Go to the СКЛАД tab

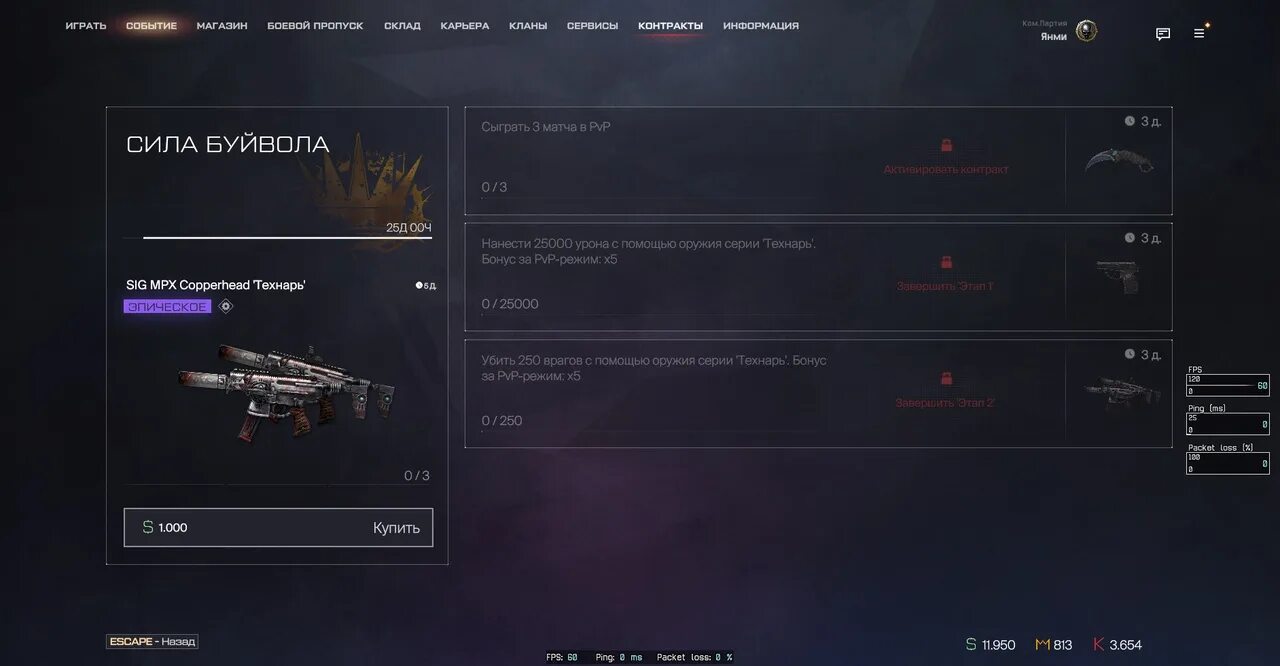pyautogui.click(x=402, y=26)
